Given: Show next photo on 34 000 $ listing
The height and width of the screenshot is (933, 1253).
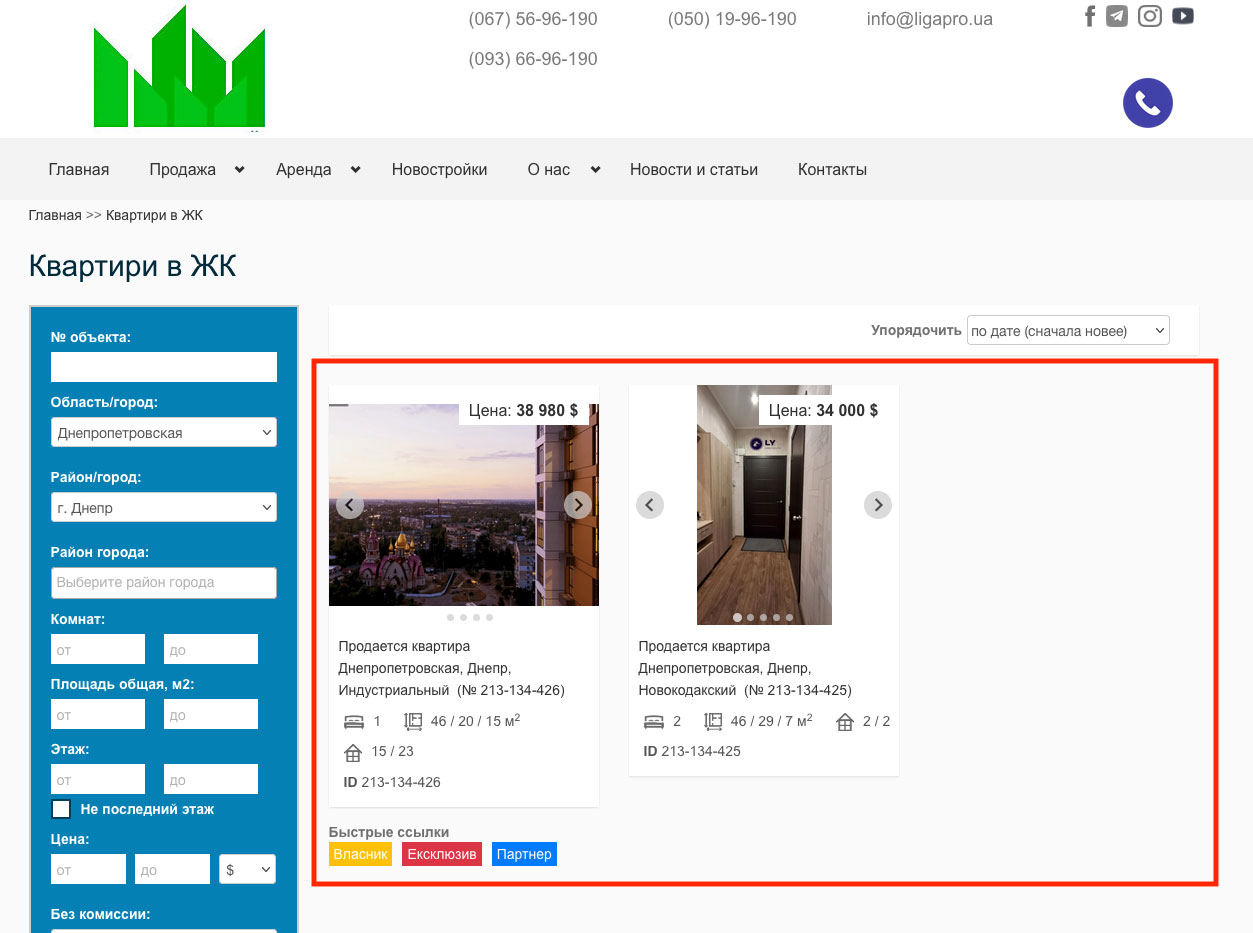Looking at the screenshot, I should [878, 505].
